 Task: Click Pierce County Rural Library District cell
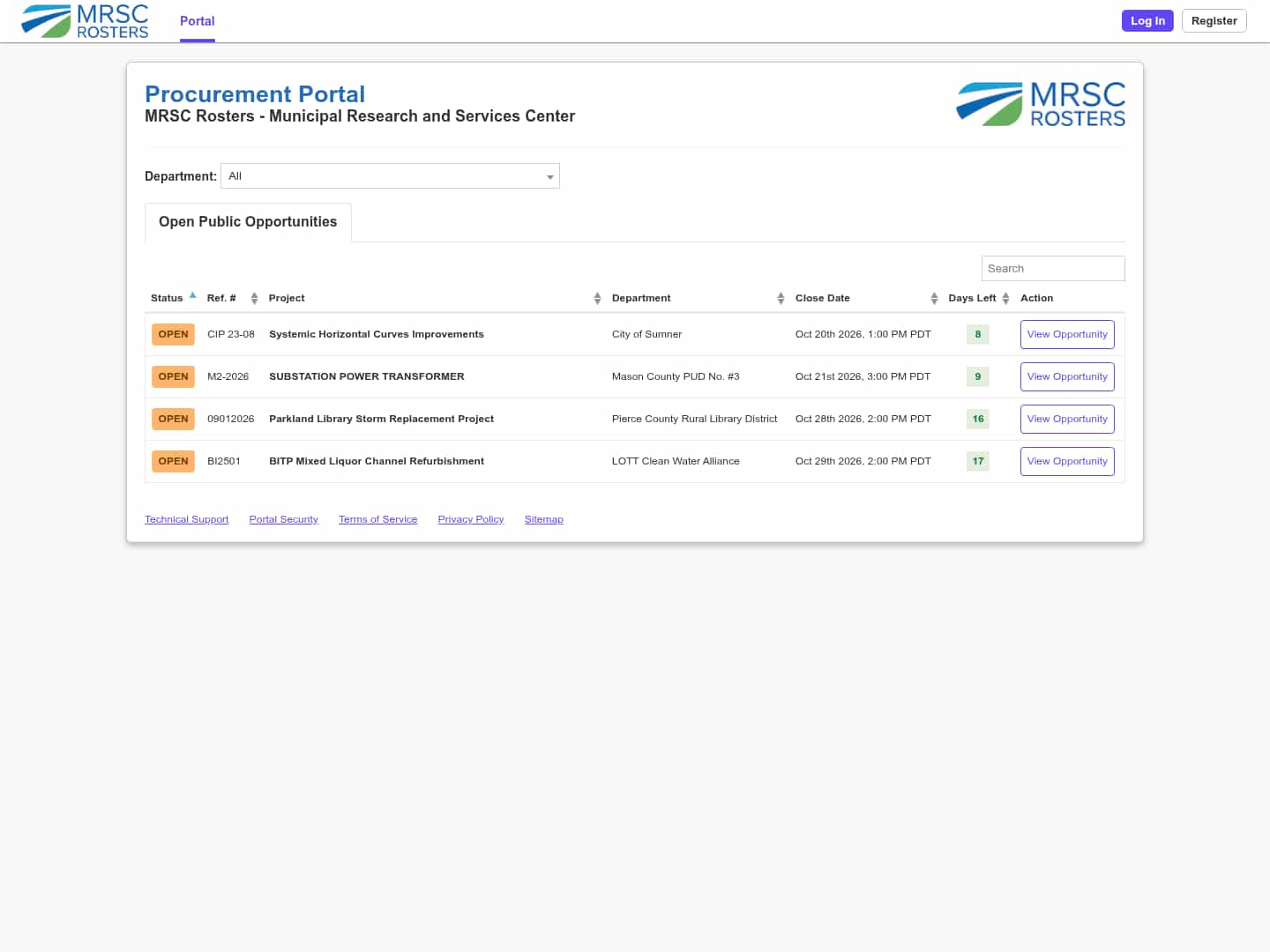coord(695,420)
